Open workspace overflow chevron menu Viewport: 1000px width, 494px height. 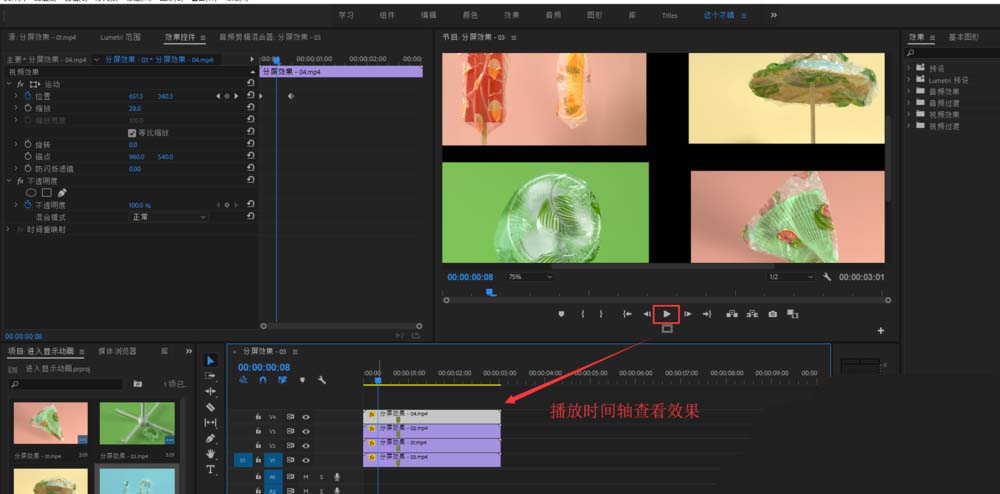click(x=774, y=15)
